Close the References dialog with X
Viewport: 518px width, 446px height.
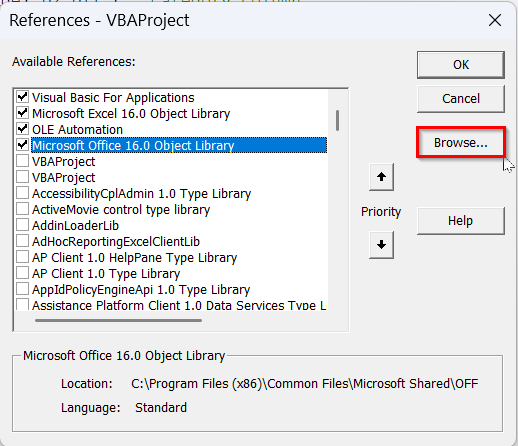[495, 20]
